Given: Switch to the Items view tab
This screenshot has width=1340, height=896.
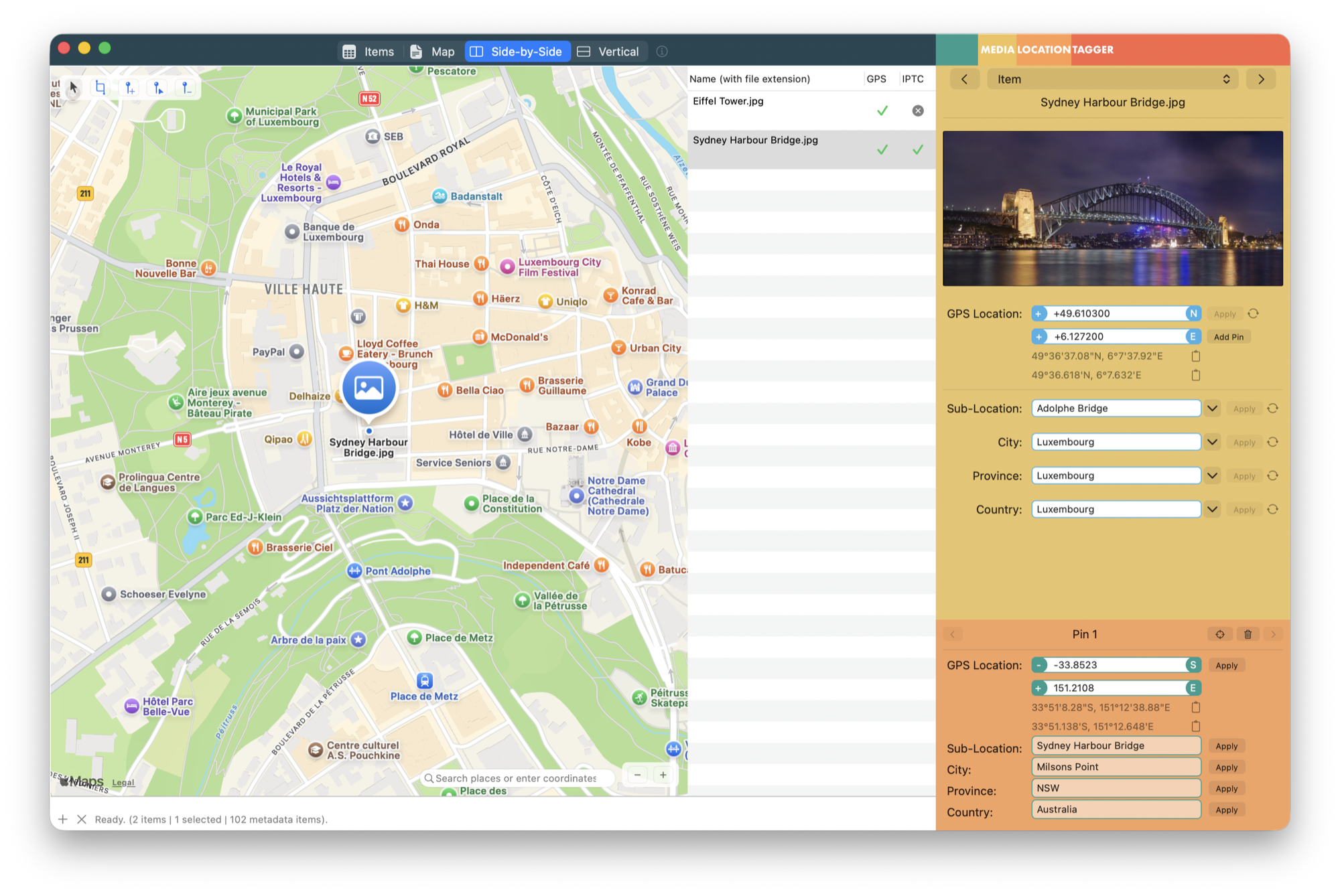Looking at the screenshot, I should pos(369,52).
